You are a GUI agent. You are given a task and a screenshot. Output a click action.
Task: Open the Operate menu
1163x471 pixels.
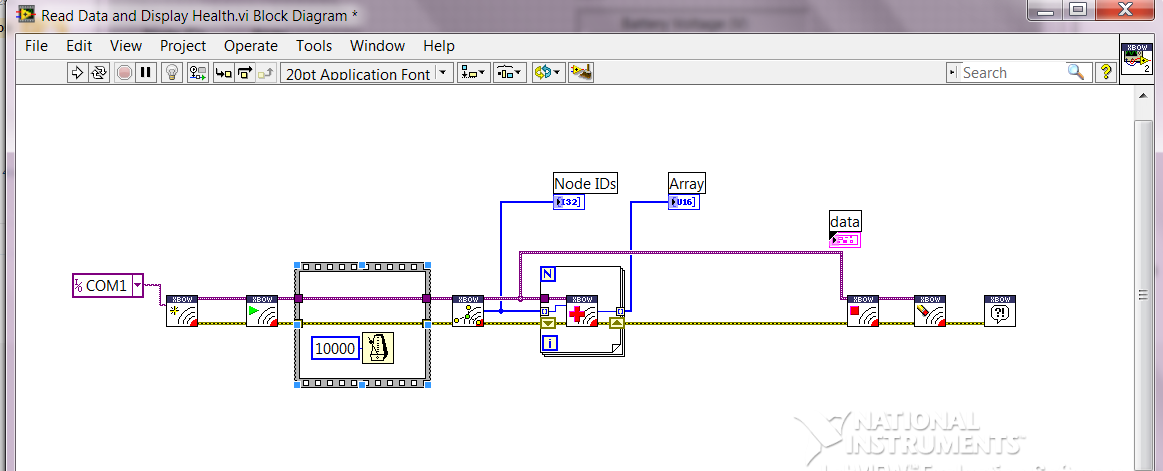click(251, 46)
